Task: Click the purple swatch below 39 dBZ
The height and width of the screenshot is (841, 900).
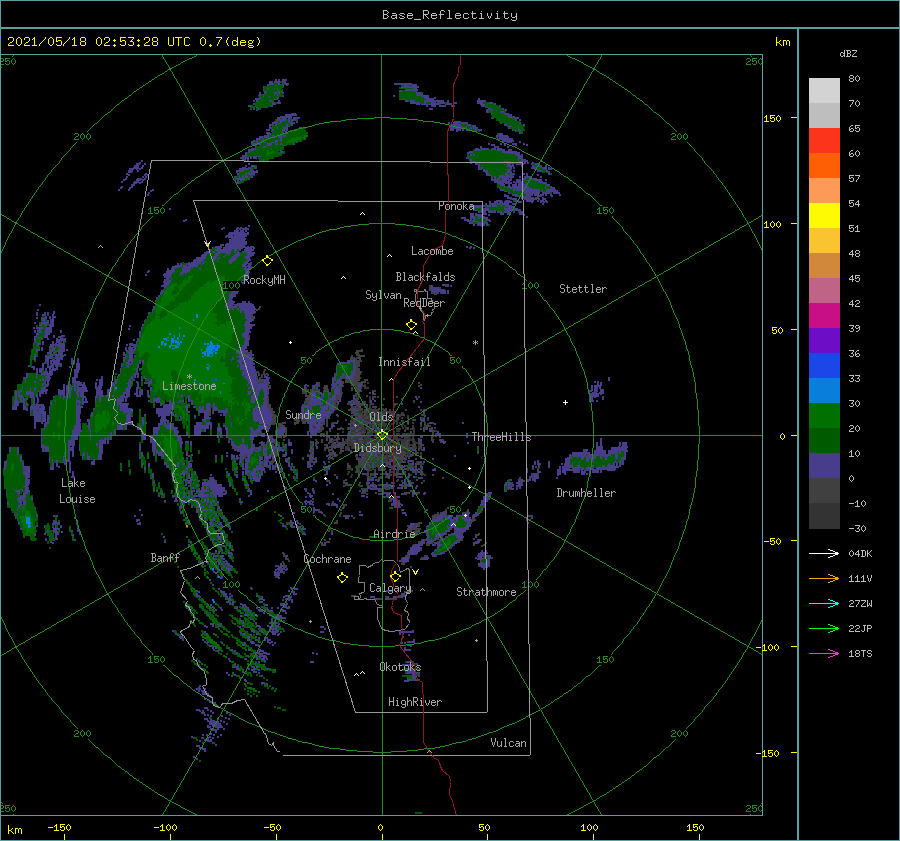Action: point(824,340)
